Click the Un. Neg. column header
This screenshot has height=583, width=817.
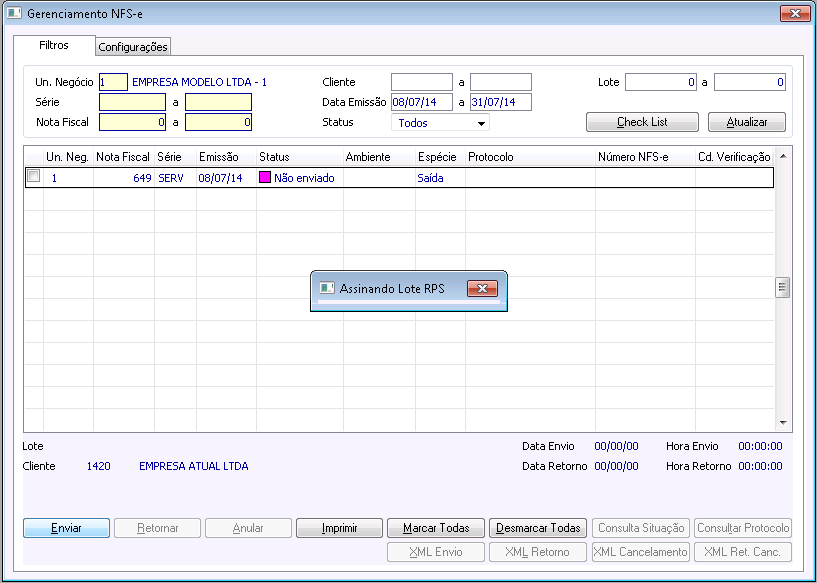67,157
